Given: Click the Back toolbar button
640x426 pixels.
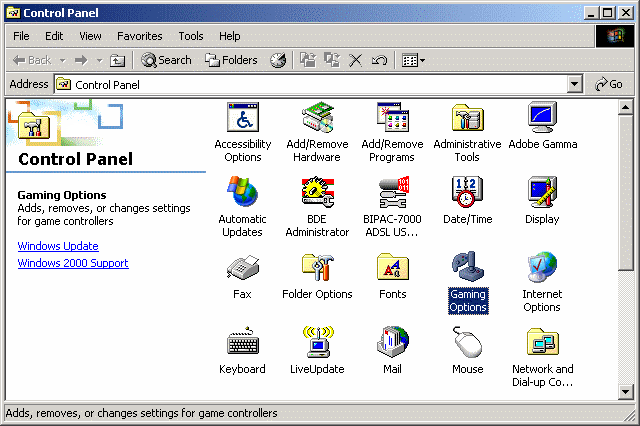Looking at the screenshot, I should point(32,60).
